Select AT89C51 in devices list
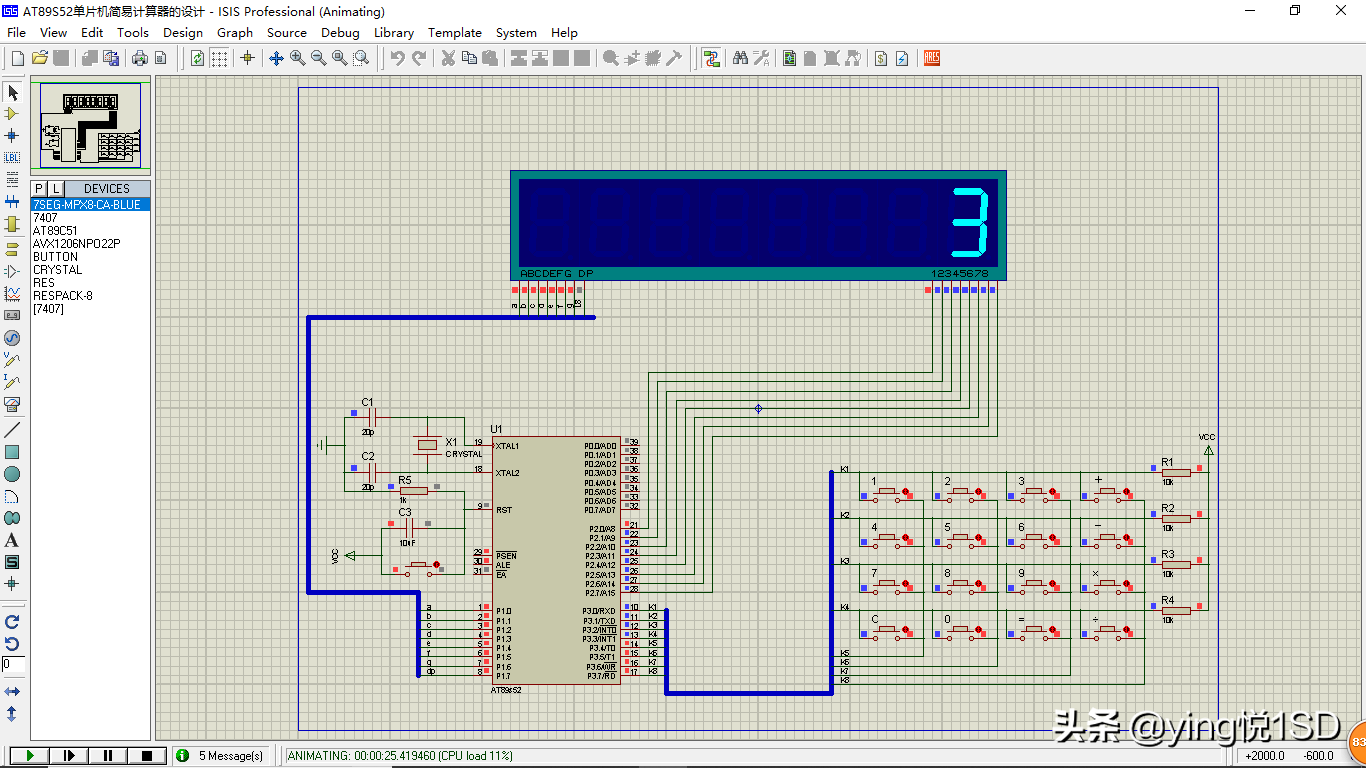Viewport: 1366px width, 768px height. point(55,230)
